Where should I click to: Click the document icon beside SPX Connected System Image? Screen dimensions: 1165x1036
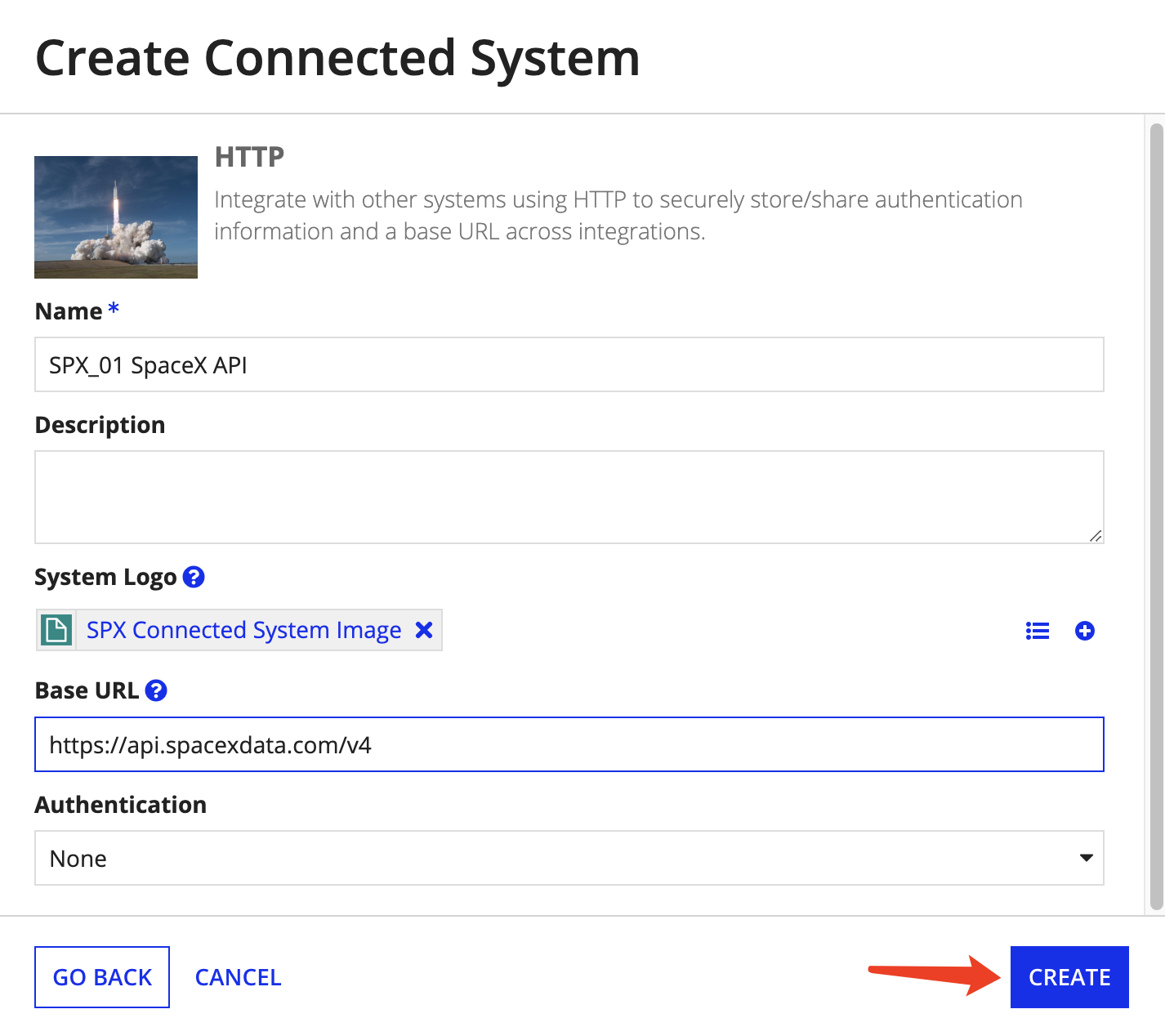pyautogui.click(x=56, y=630)
